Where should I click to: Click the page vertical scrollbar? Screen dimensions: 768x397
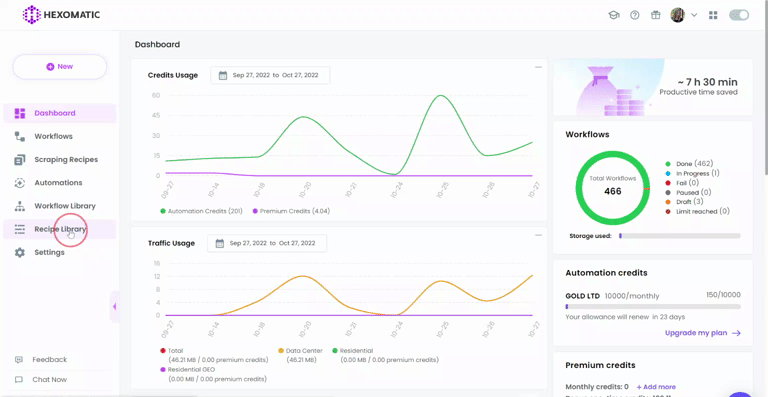pyautogui.click(x=765, y=88)
